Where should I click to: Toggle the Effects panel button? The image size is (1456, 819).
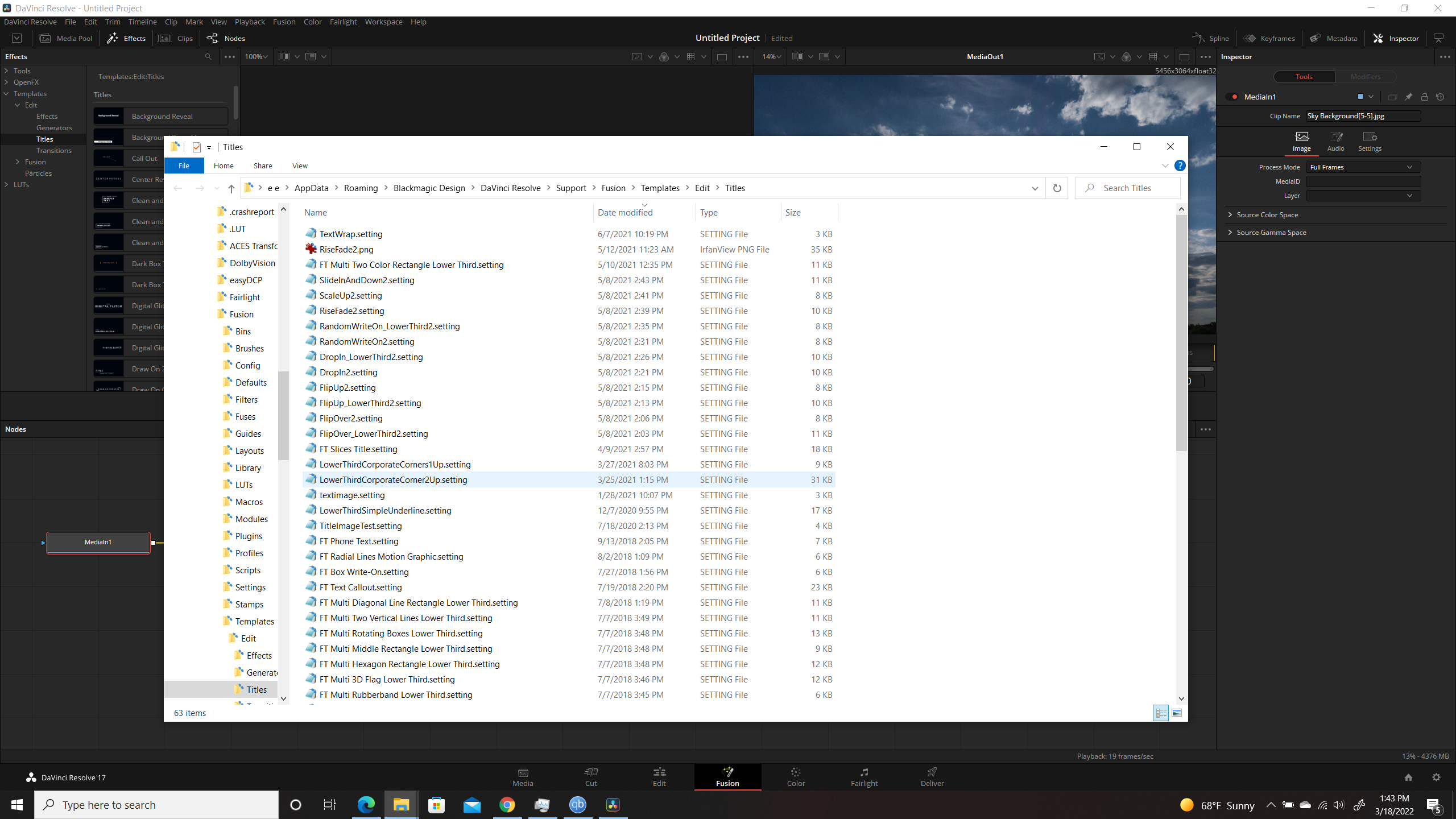(126, 38)
